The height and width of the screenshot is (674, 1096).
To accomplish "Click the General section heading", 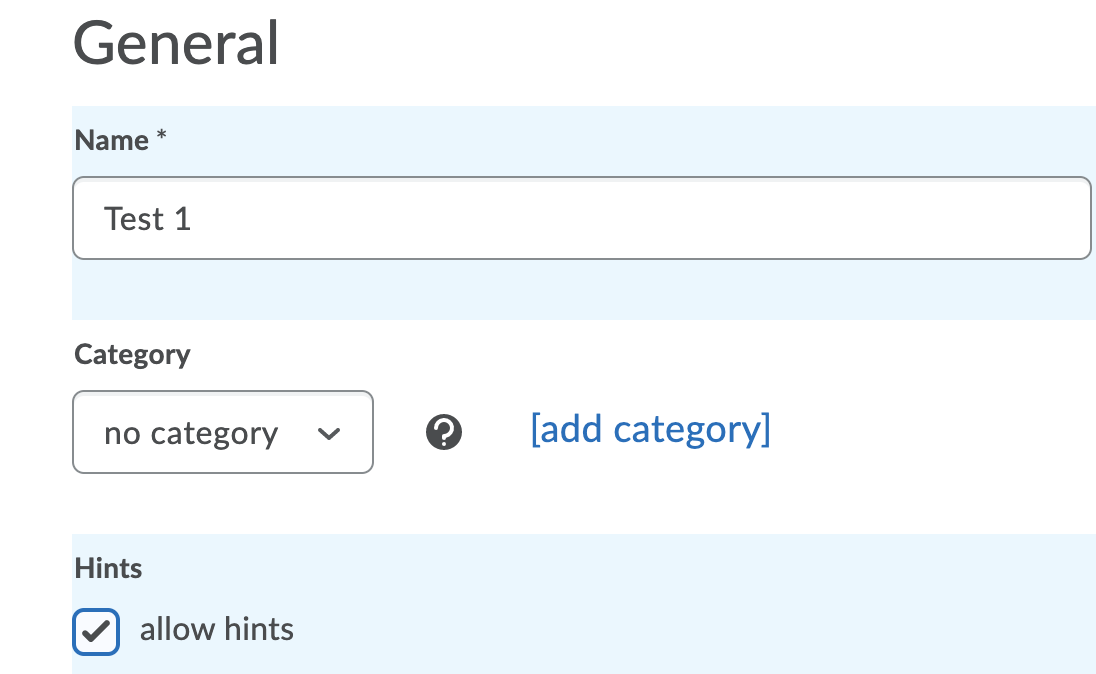I will point(176,43).
